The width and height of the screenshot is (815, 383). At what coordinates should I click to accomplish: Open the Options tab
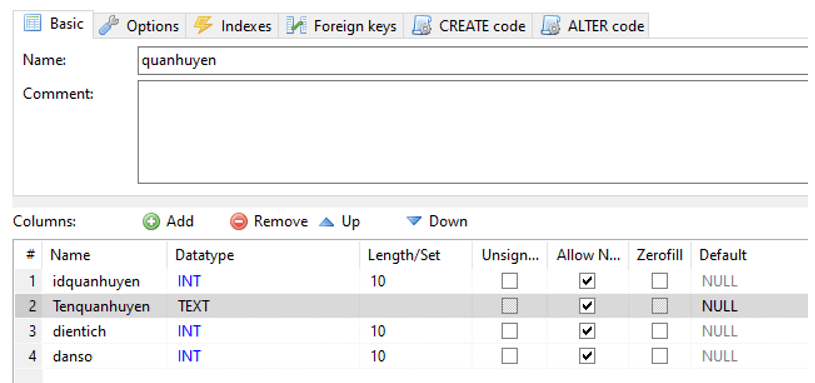point(139,26)
